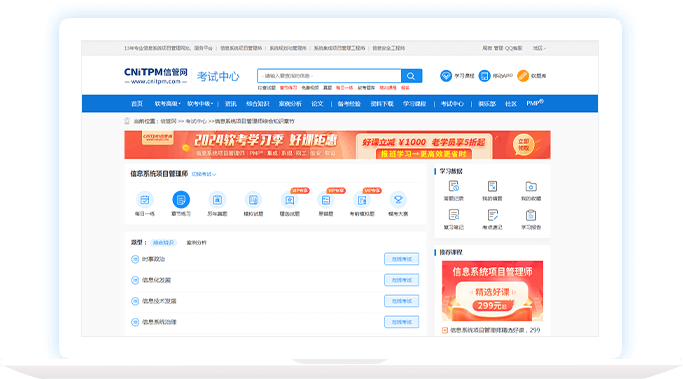Click into the search input field
Screen dimensions: 683x379
coord(329,76)
